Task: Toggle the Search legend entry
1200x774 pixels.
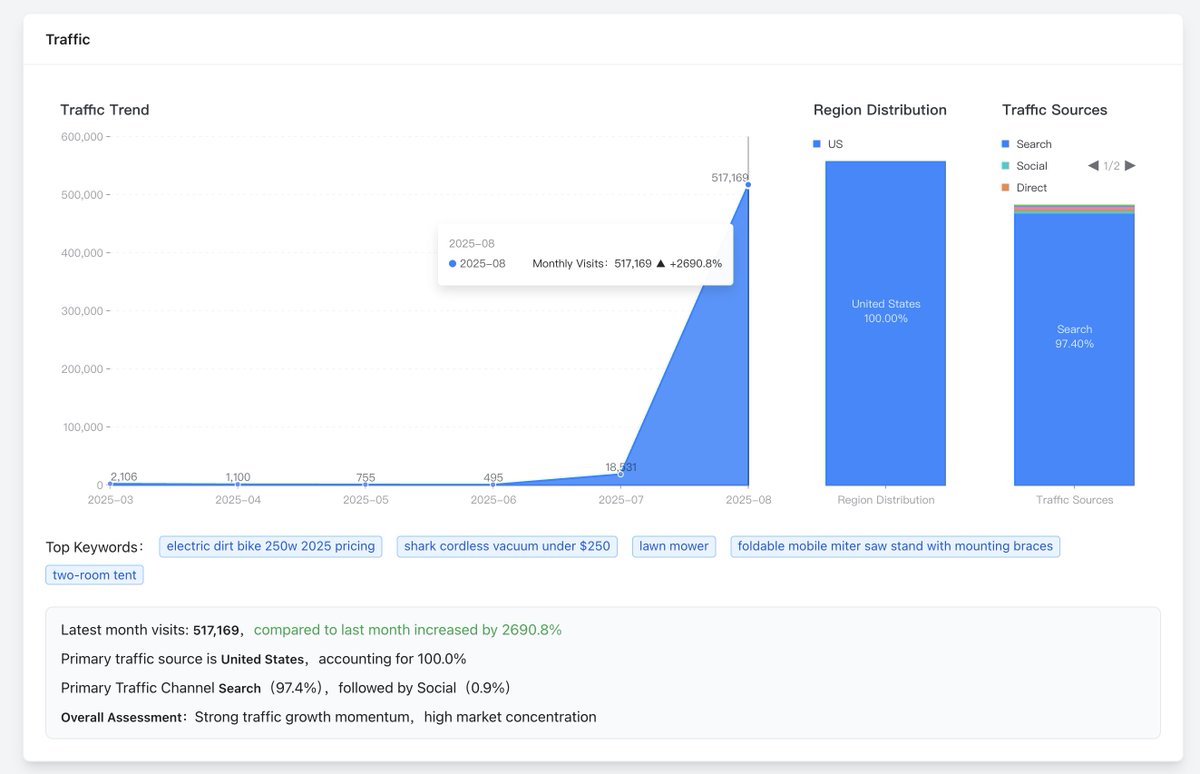Action: pos(1027,144)
